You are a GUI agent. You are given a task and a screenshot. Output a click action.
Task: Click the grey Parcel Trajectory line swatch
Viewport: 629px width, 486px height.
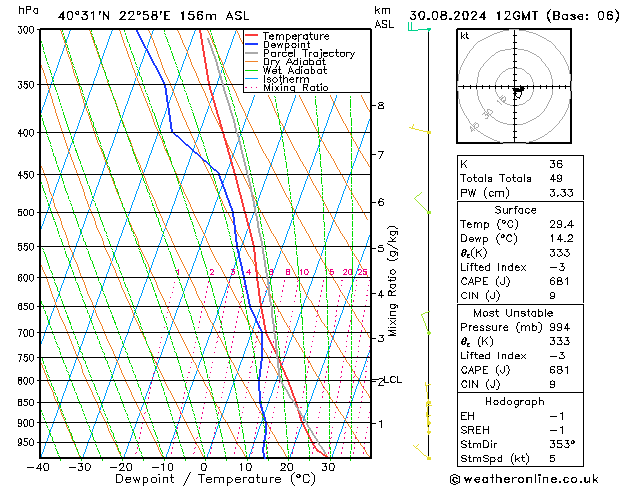(251, 53)
